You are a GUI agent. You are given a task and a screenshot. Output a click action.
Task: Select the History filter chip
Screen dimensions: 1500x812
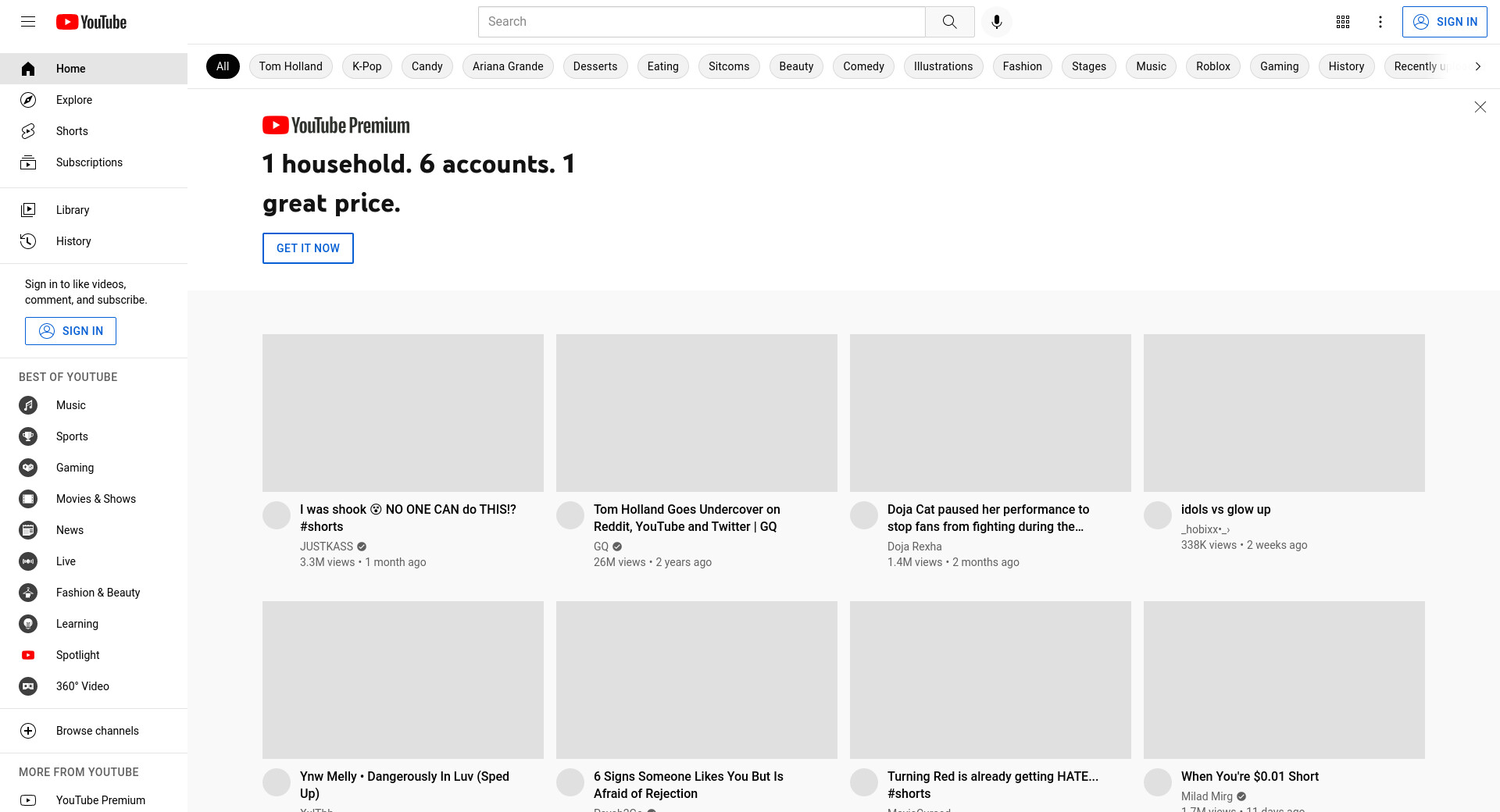click(1346, 66)
